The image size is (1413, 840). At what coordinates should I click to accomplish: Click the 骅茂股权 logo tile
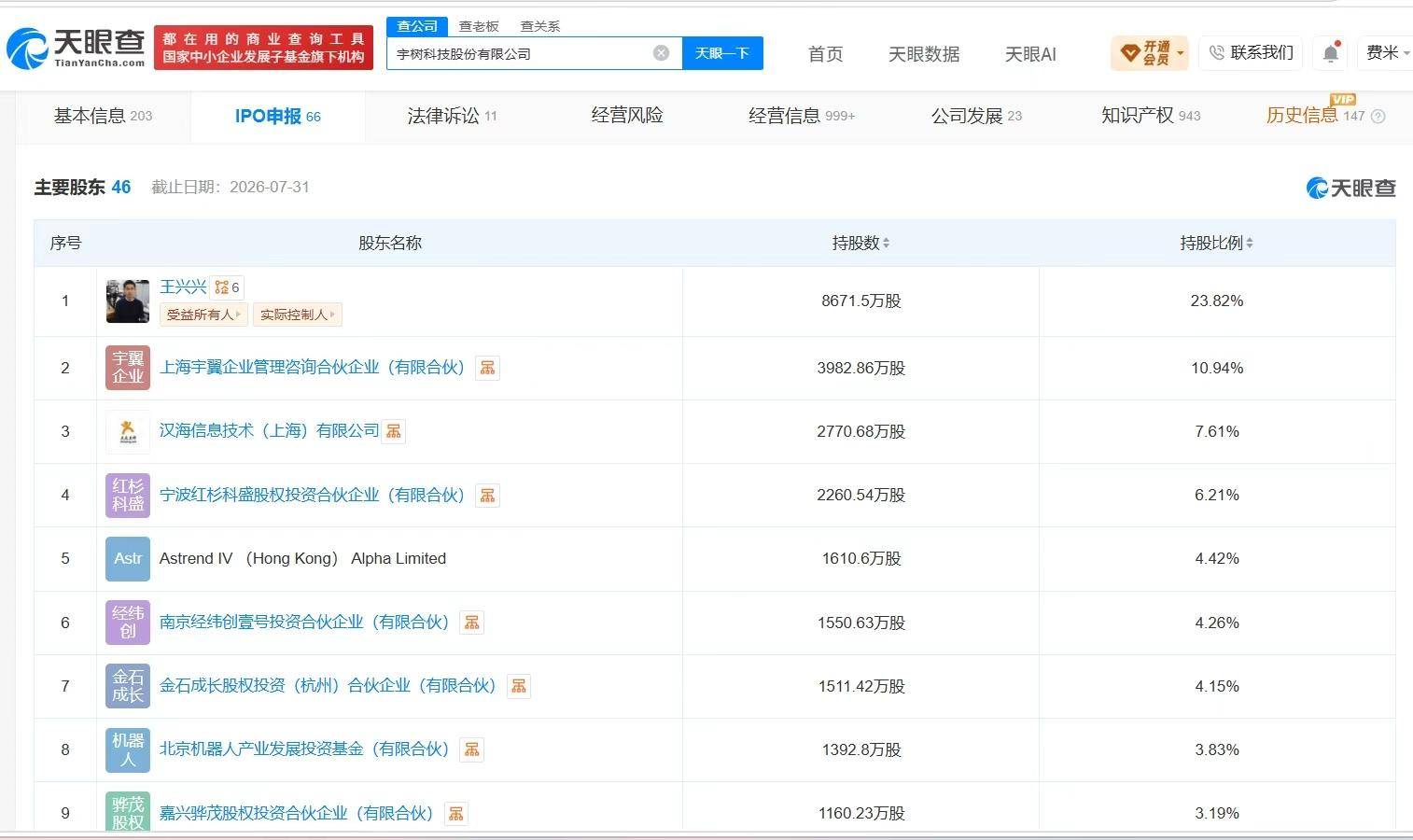click(128, 811)
